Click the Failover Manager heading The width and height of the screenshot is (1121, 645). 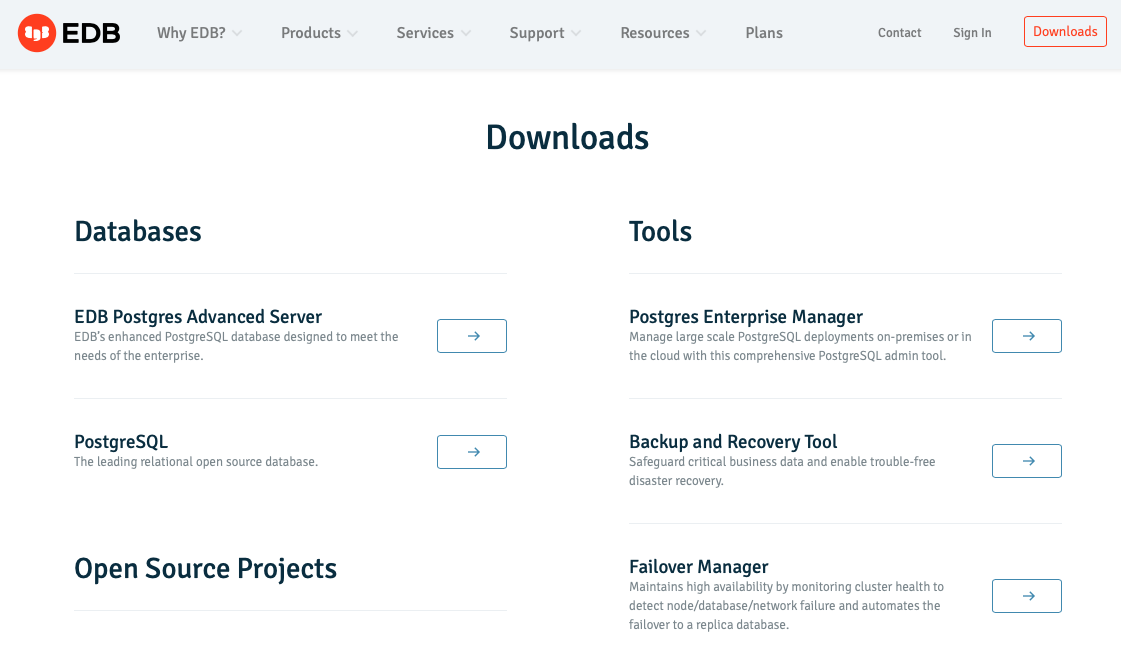point(699,567)
